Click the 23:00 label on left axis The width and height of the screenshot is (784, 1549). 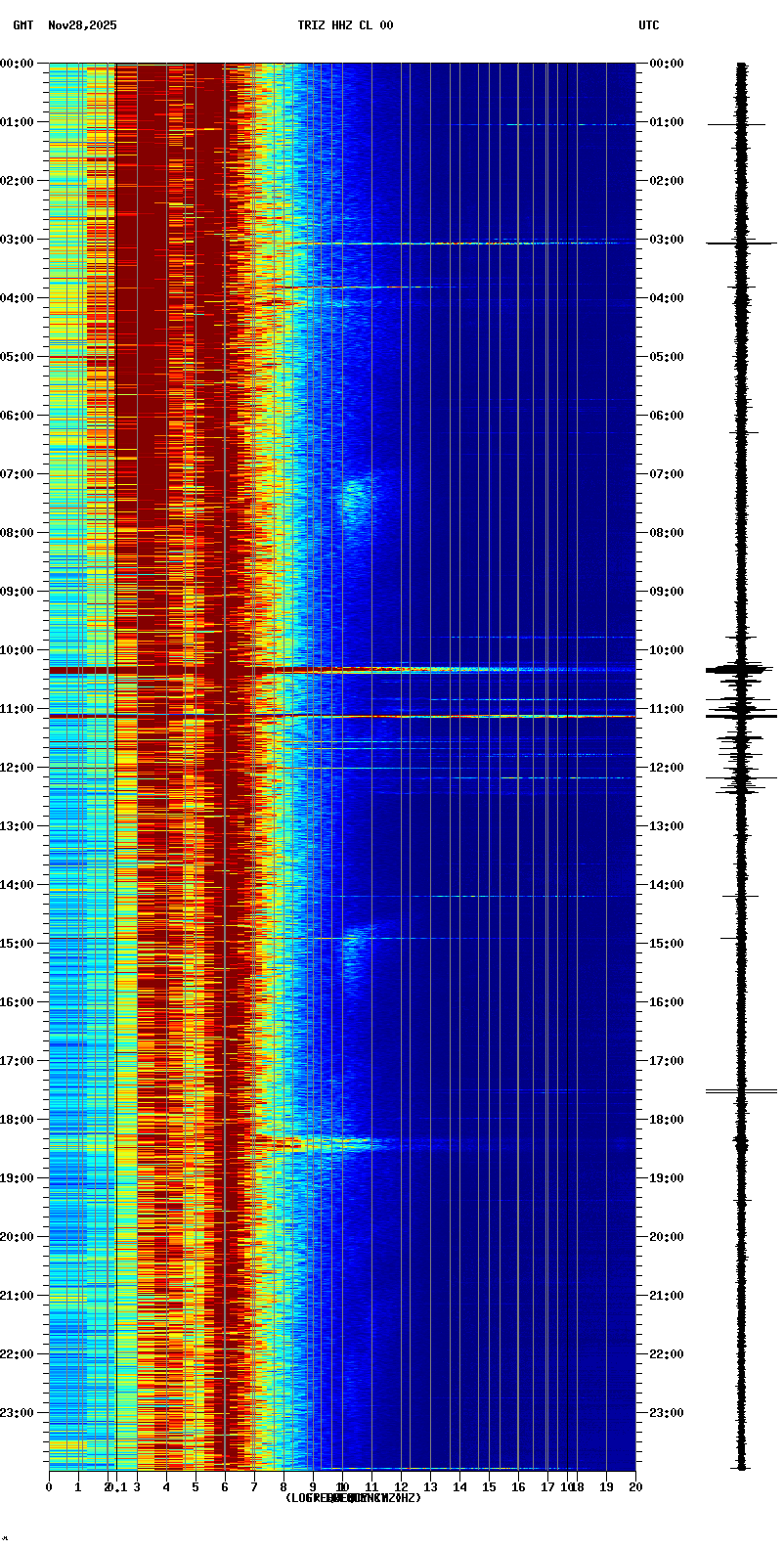[18, 1413]
